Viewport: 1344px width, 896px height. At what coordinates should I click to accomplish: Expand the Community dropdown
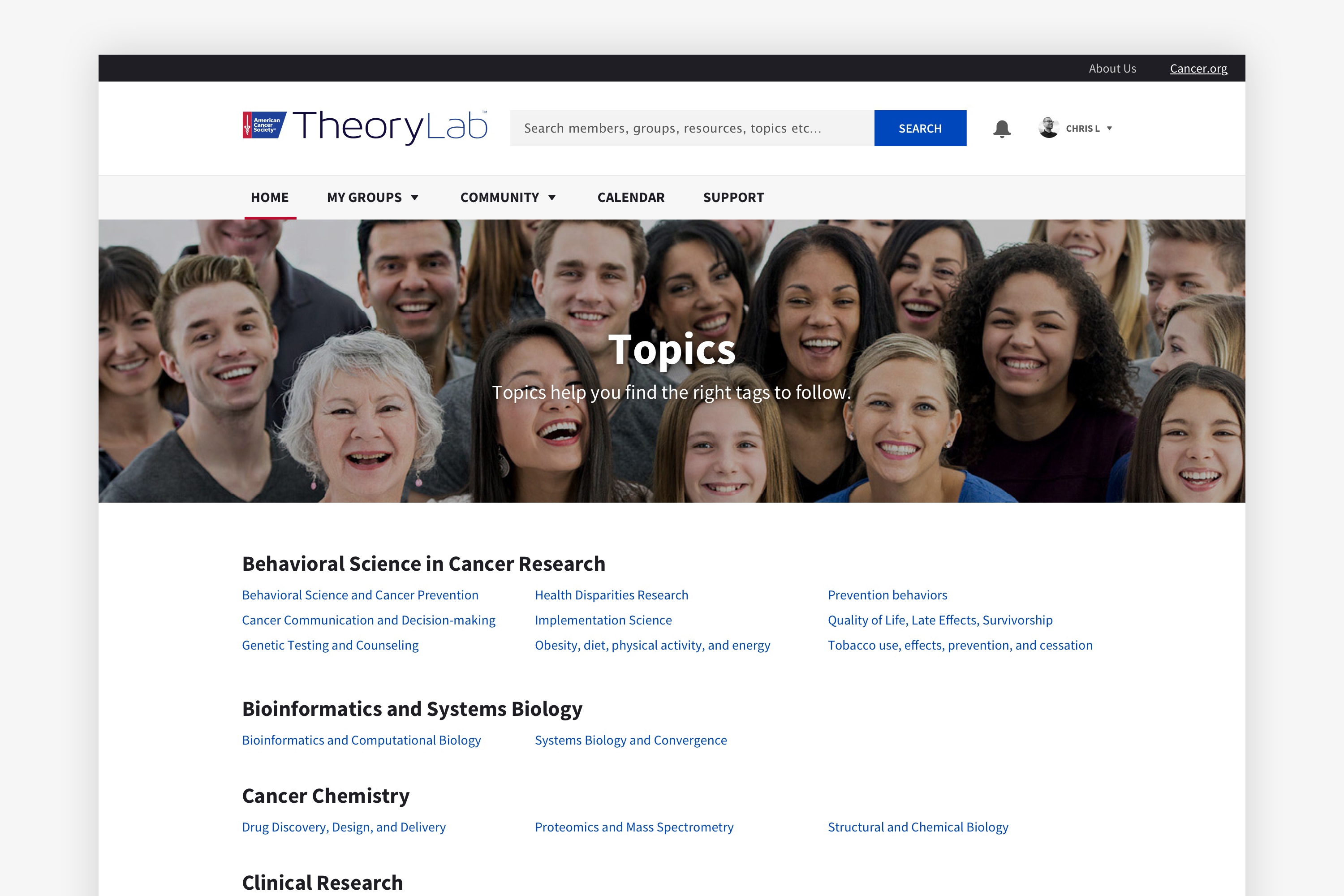pos(508,198)
